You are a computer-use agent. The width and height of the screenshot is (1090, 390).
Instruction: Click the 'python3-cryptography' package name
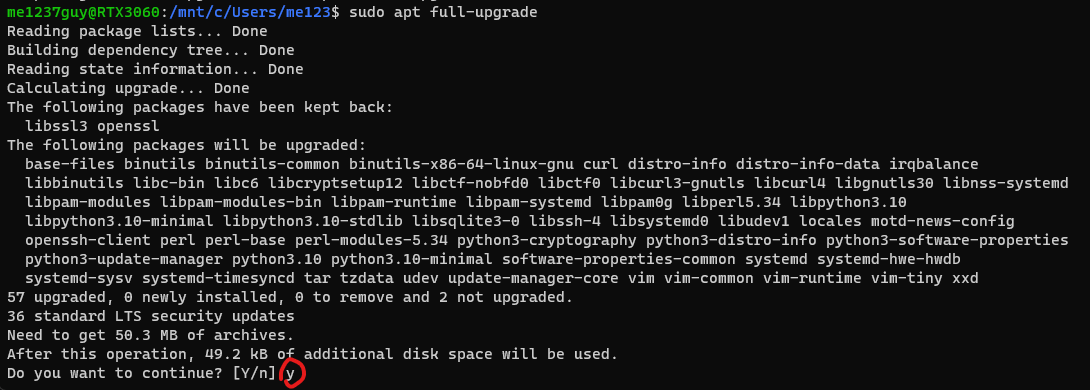[546, 241]
